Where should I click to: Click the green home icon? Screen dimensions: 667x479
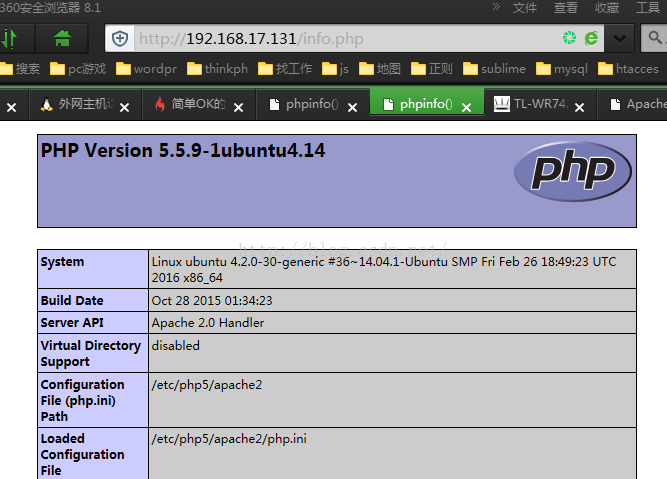[x=62, y=38]
